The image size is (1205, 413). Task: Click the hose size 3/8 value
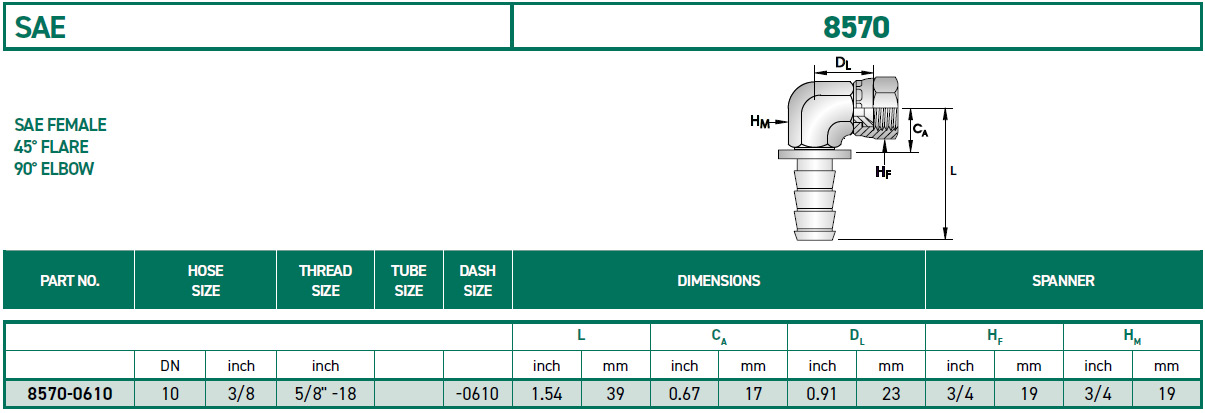pyautogui.click(x=241, y=394)
